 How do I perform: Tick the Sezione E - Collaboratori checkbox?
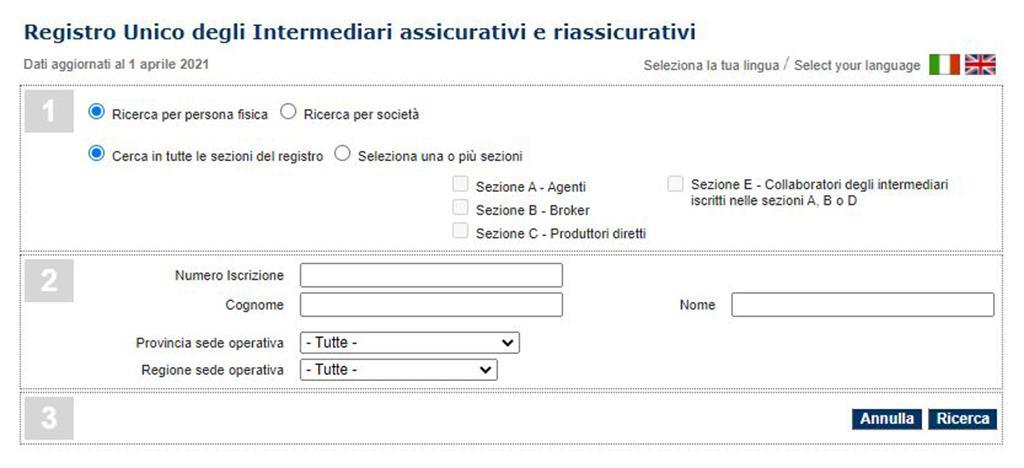pyautogui.click(x=675, y=184)
